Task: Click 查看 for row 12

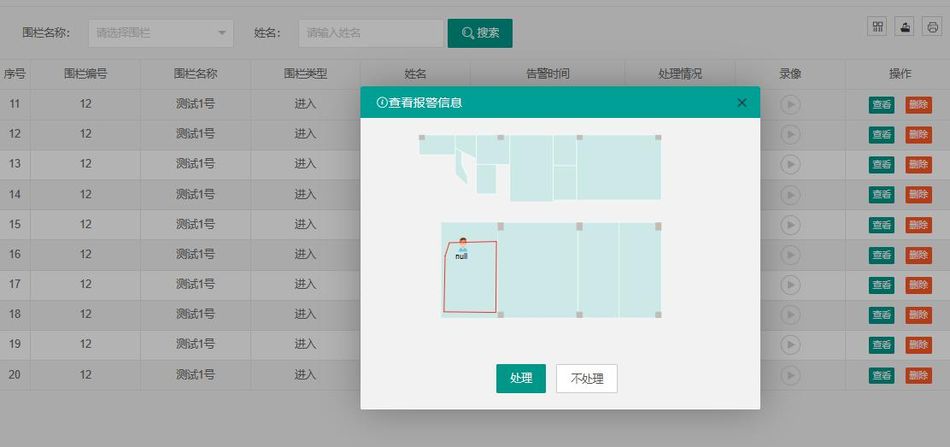Action: pos(881,134)
